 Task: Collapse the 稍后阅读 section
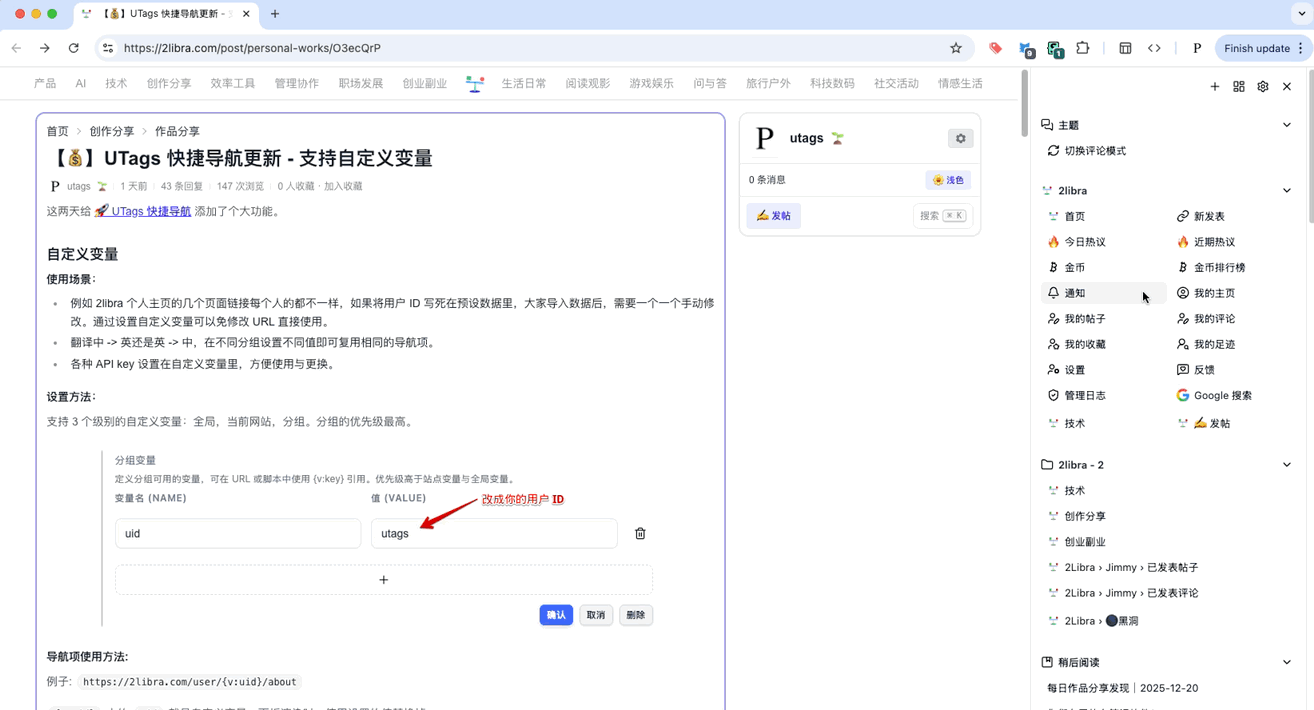[1288, 661]
